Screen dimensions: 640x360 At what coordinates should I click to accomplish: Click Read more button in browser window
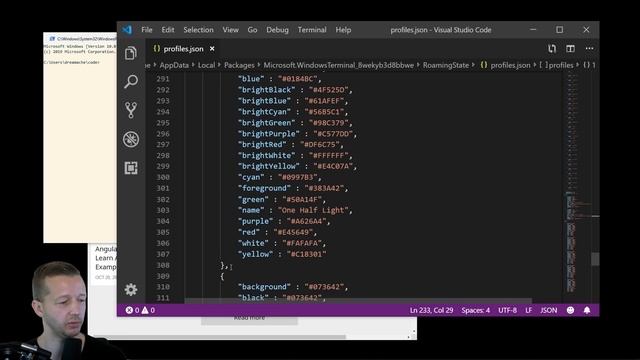[x=249, y=320]
